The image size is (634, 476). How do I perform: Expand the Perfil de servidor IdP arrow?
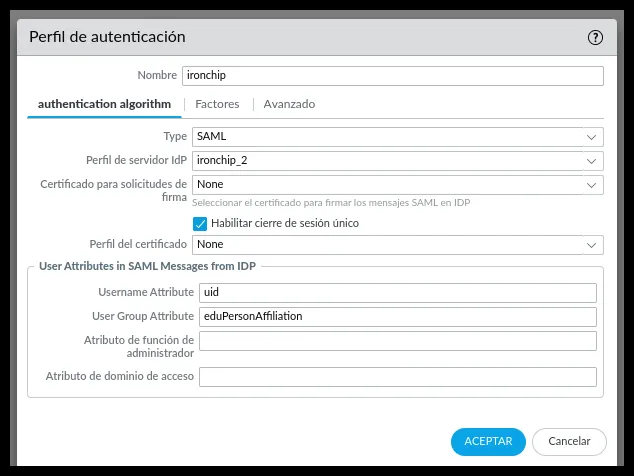(x=592, y=161)
